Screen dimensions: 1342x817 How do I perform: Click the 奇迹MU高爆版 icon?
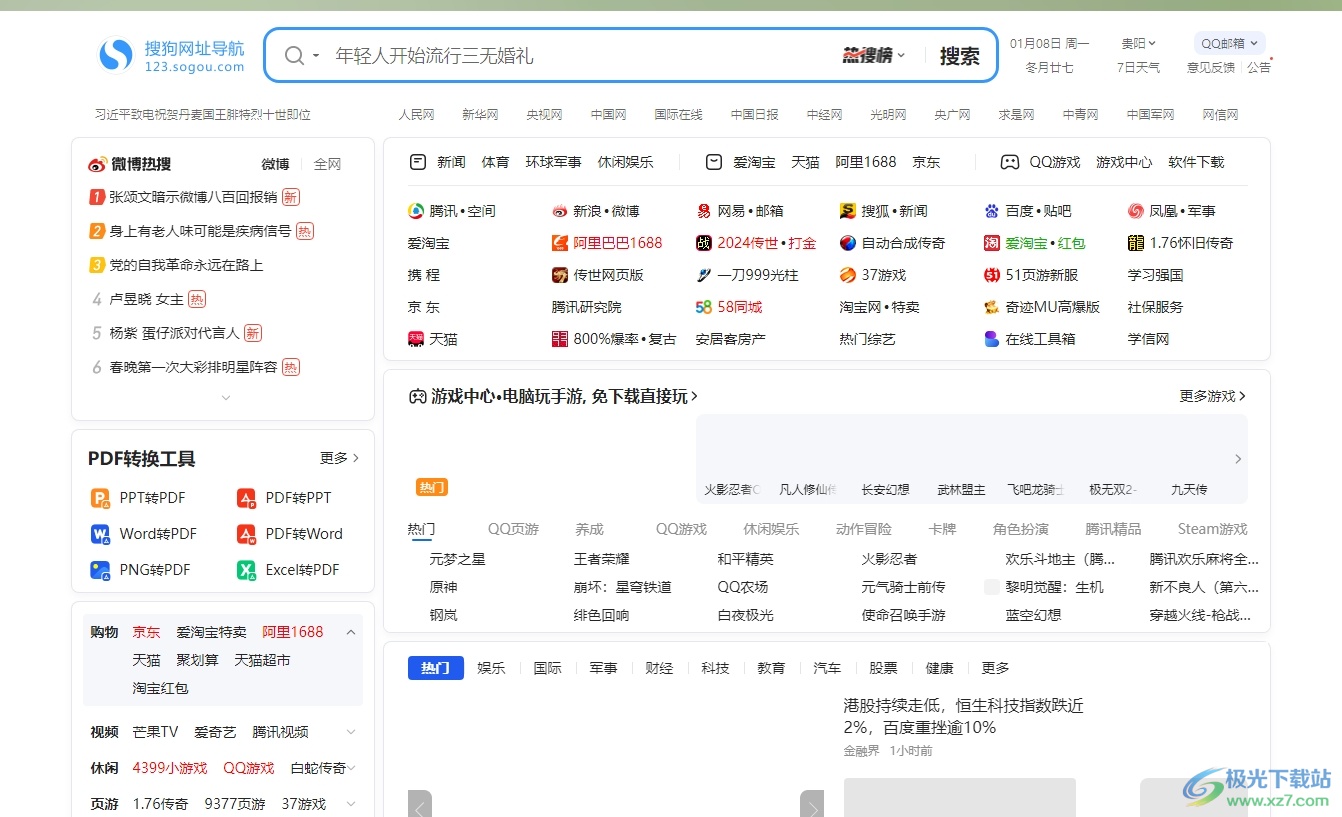coord(992,307)
